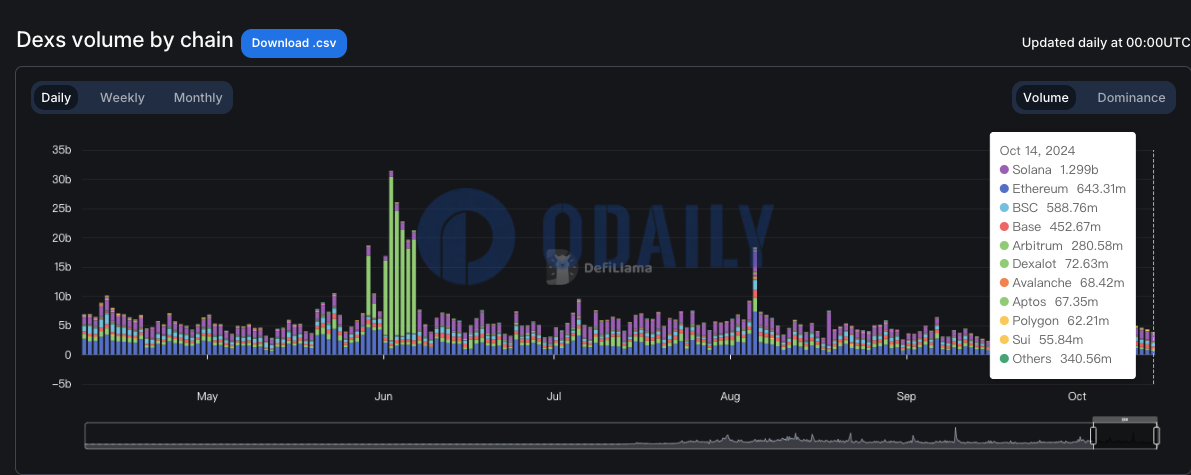Click the 'Dexs volume by chain' heading

125,40
